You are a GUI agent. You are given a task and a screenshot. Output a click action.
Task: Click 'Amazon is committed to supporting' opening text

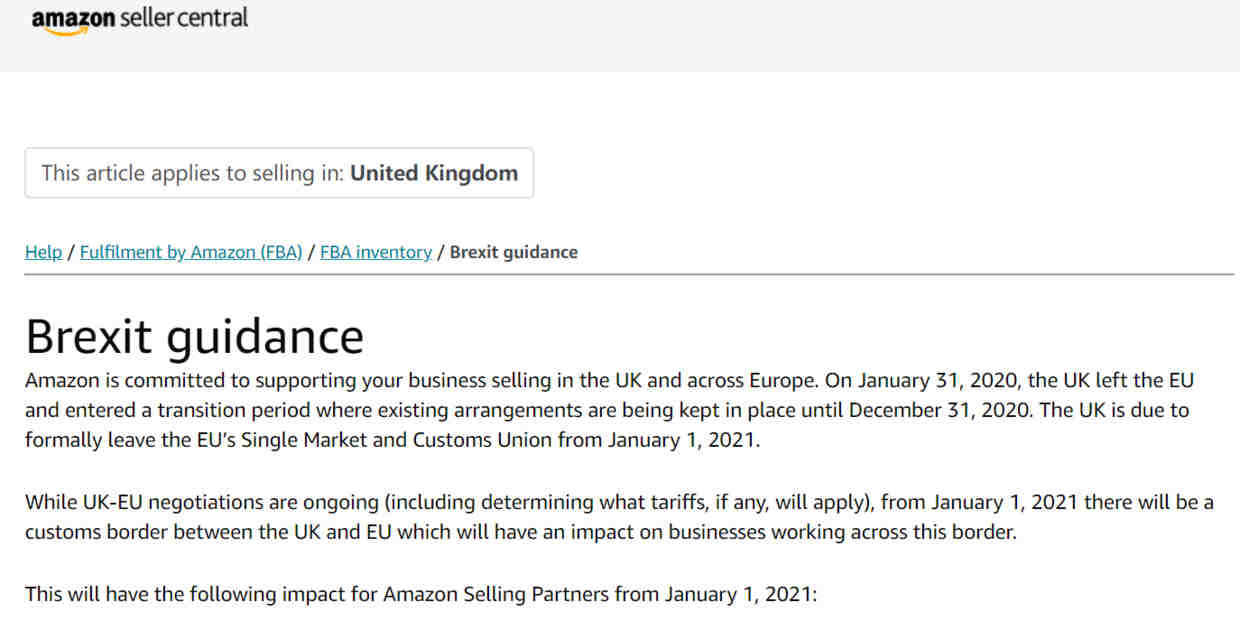pos(166,381)
